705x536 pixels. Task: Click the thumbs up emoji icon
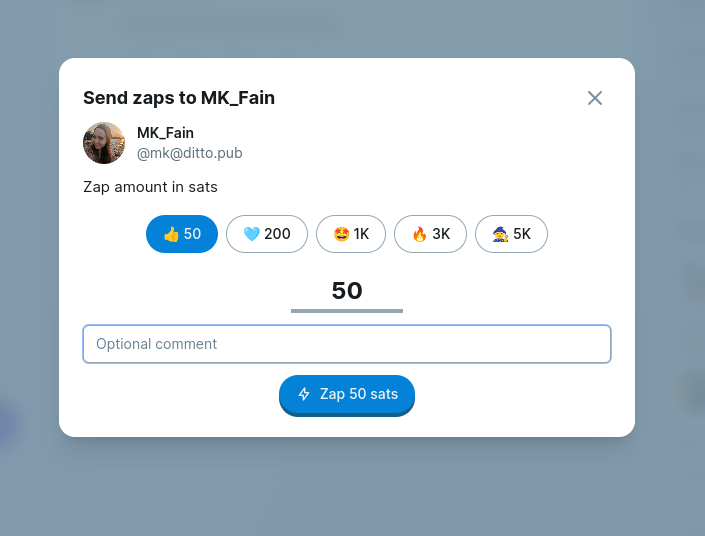point(171,234)
